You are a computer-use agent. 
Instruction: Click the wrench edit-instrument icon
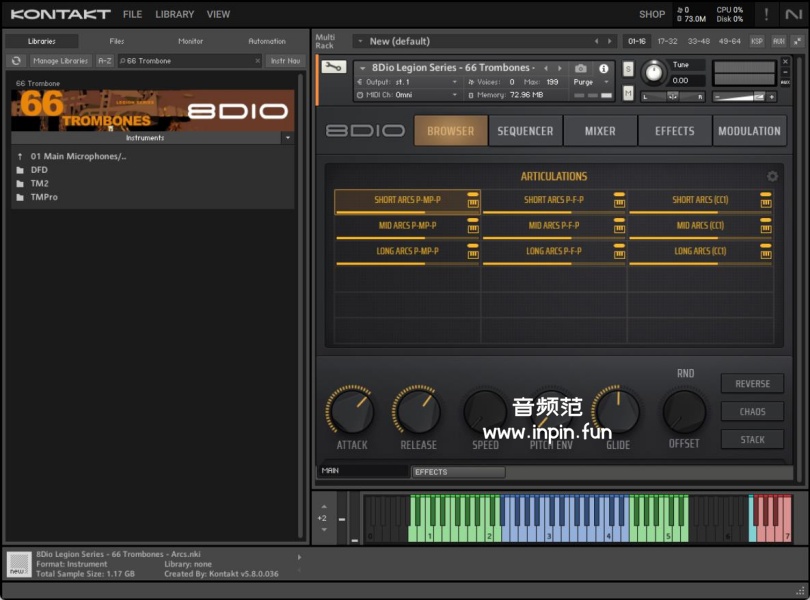click(334, 68)
